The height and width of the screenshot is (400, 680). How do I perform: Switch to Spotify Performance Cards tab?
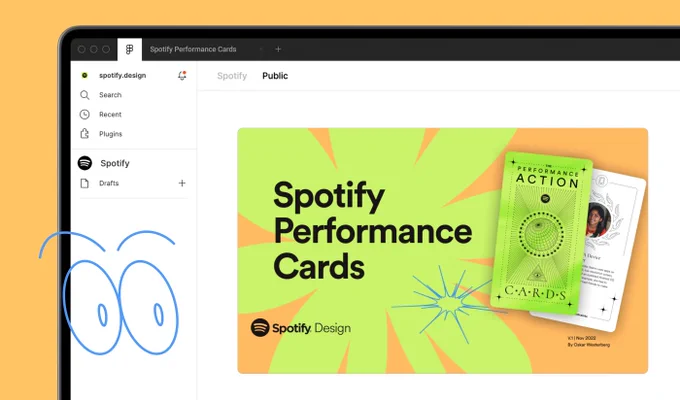coord(193,49)
